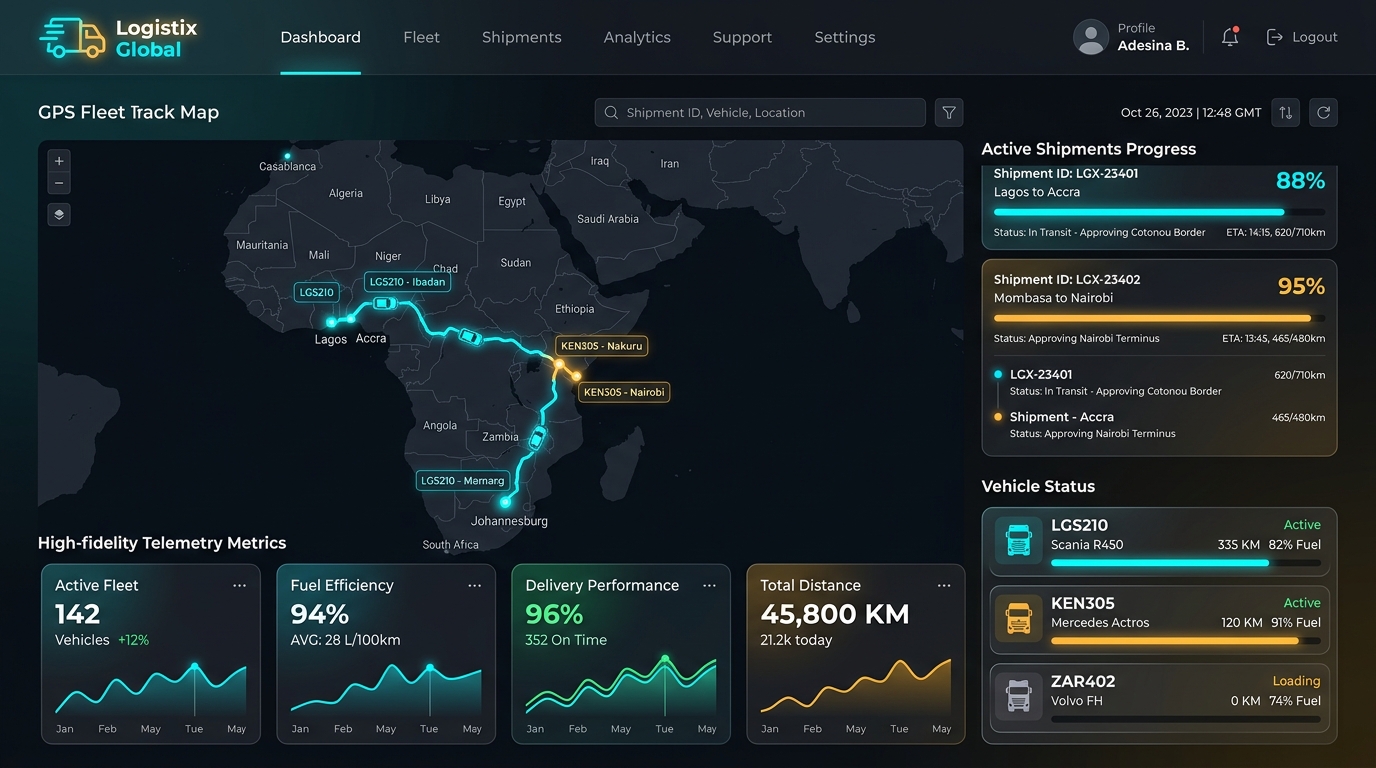
Task: Click the Logout button
Action: [x=1302, y=37]
